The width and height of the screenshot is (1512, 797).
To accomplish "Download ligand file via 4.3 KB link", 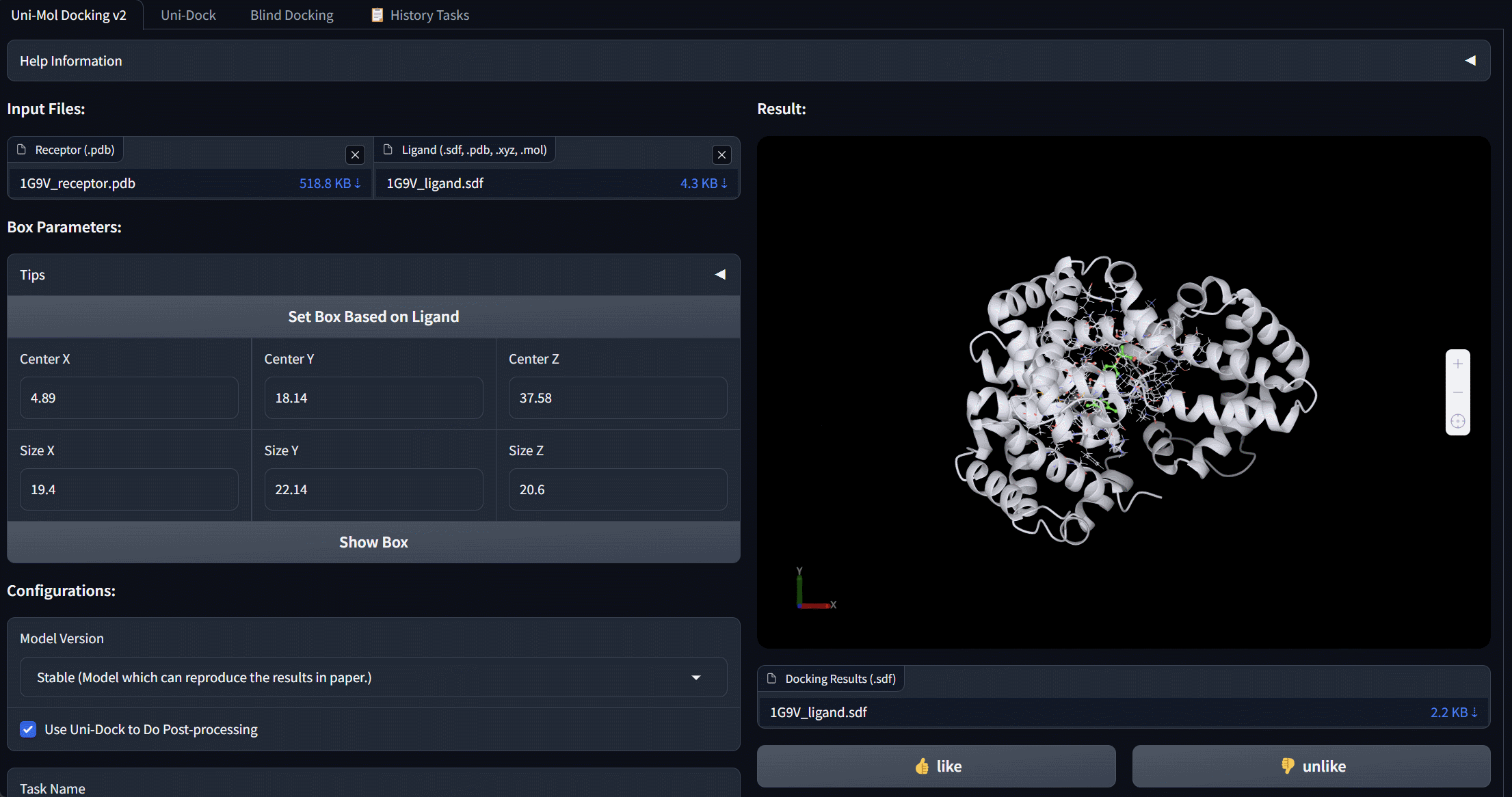I will (703, 183).
